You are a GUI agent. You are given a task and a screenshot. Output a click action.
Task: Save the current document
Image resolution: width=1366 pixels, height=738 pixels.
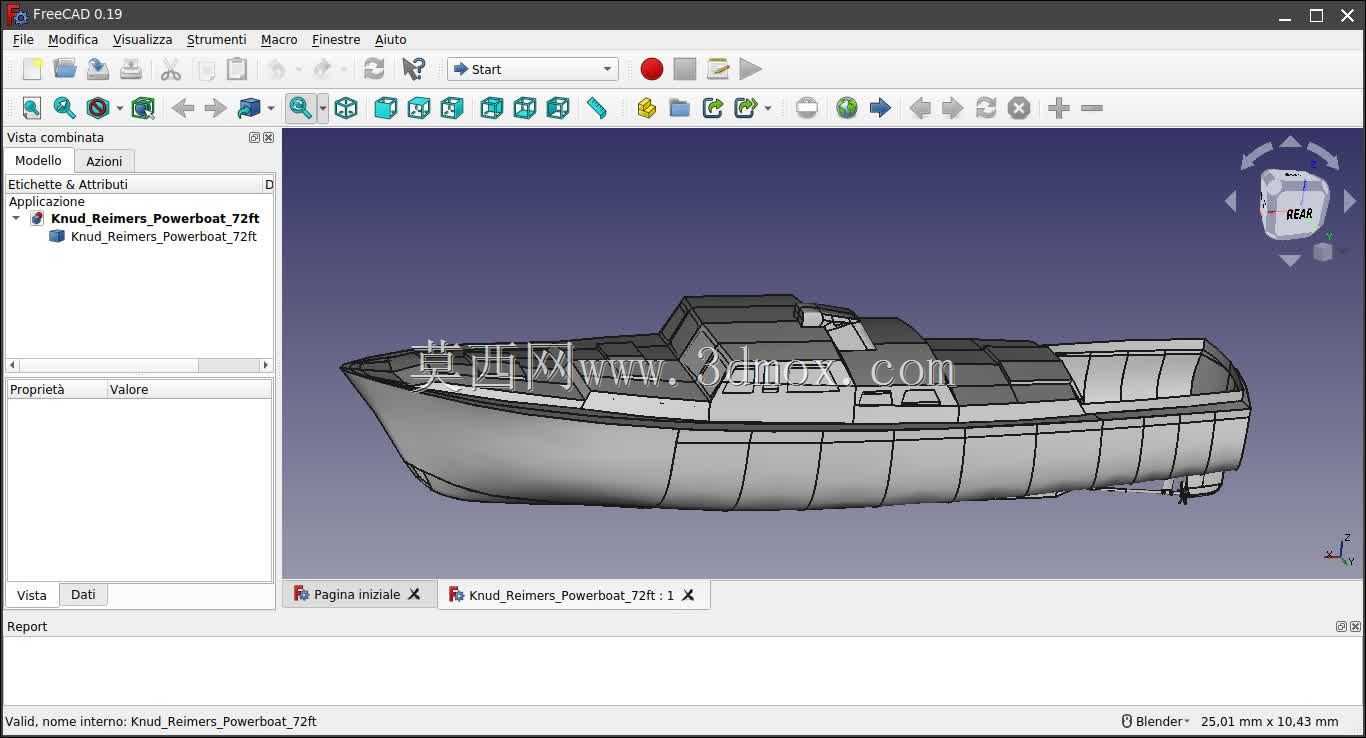[x=98, y=69]
